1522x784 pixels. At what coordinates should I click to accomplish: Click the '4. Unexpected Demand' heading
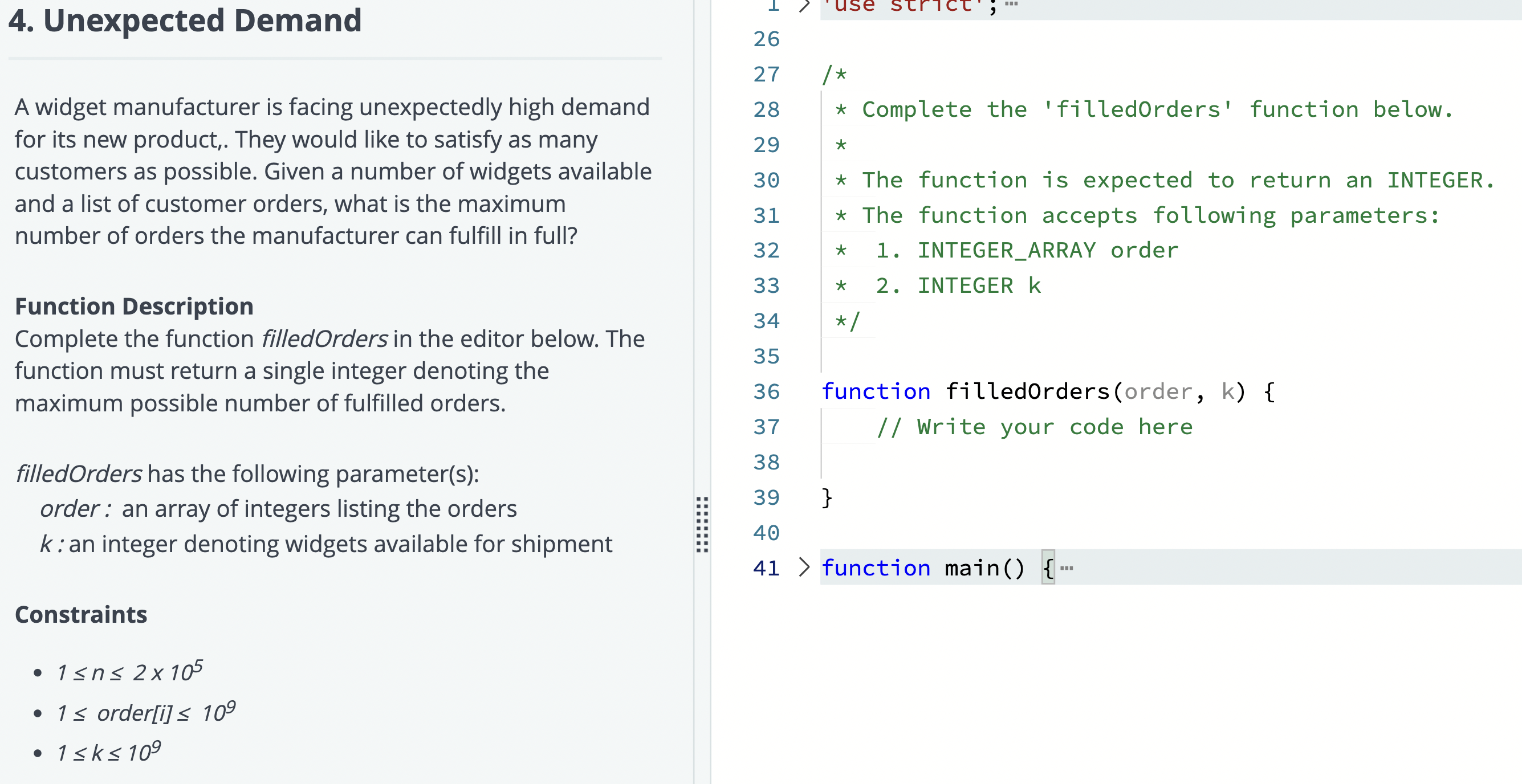click(185, 21)
